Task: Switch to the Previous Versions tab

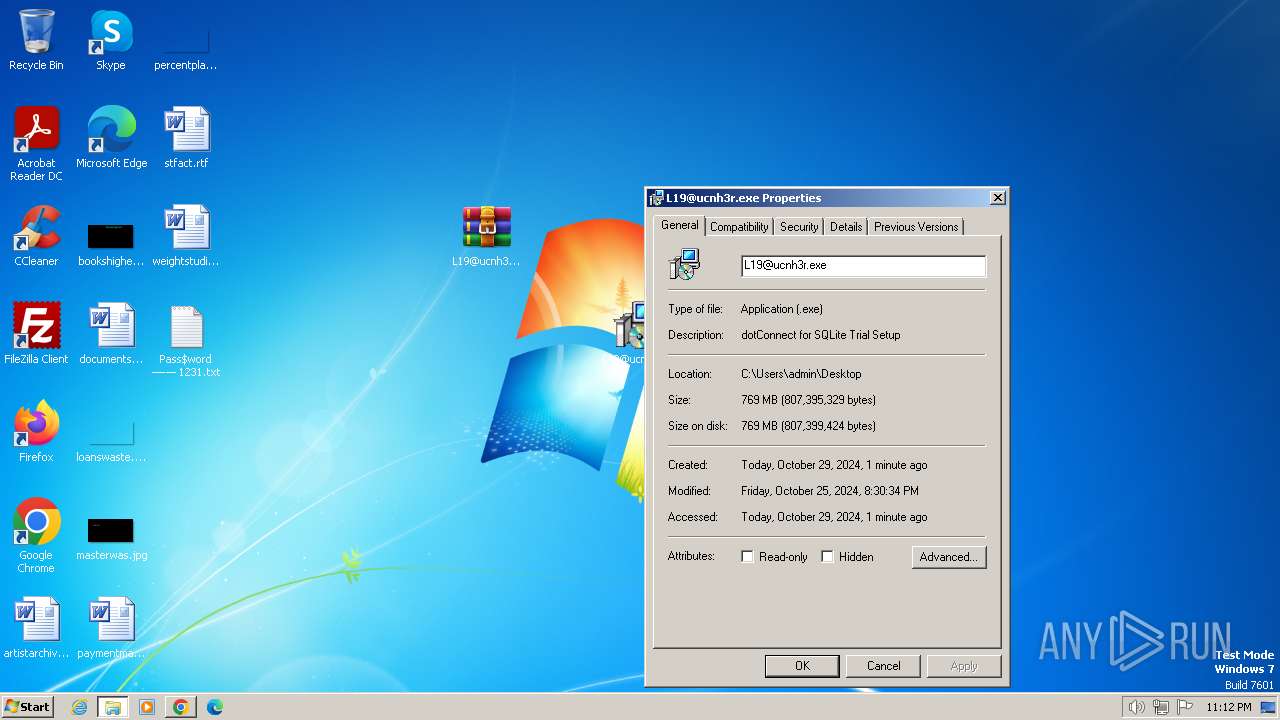Action: (x=916, y=227)
